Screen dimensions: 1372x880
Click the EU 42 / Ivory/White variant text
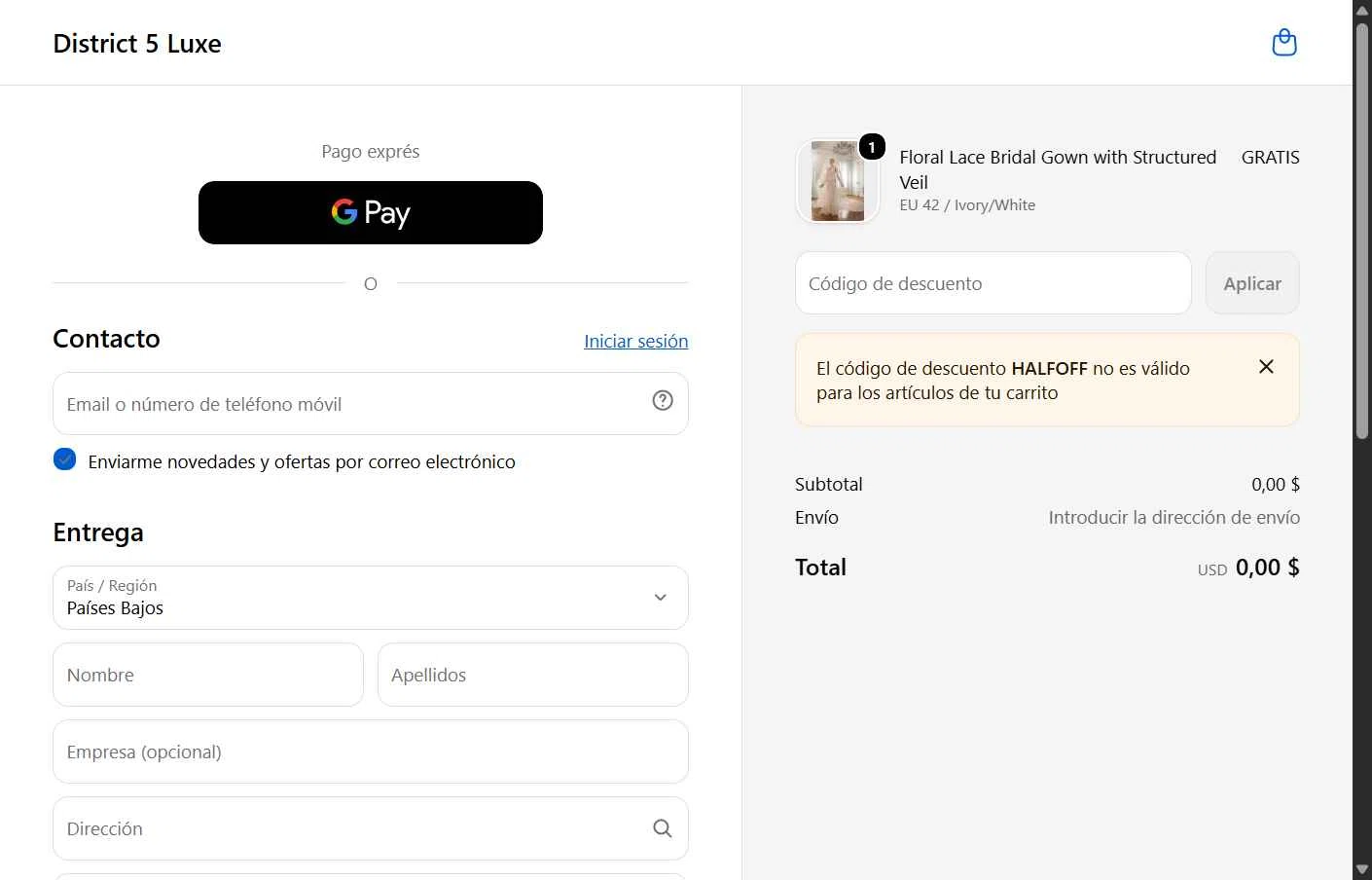coord(967,205)
